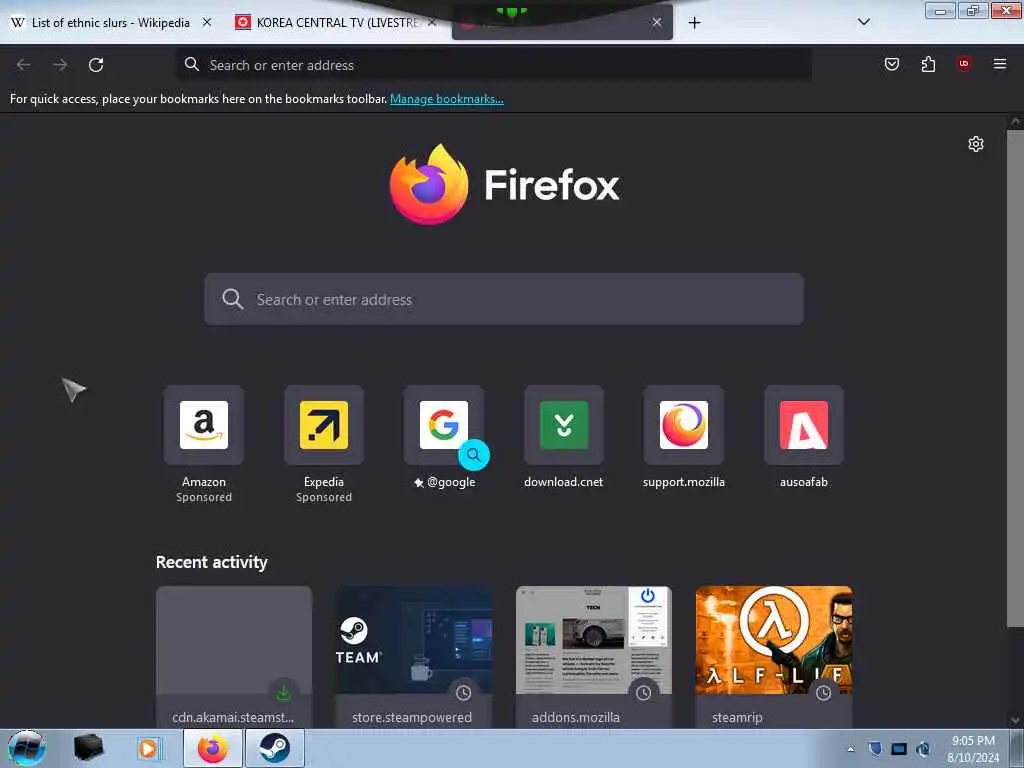Switch to List of ethnic slurs Wikipedia tab
This screenshot has height=768, width=1024.
click(x=111, y=23)
